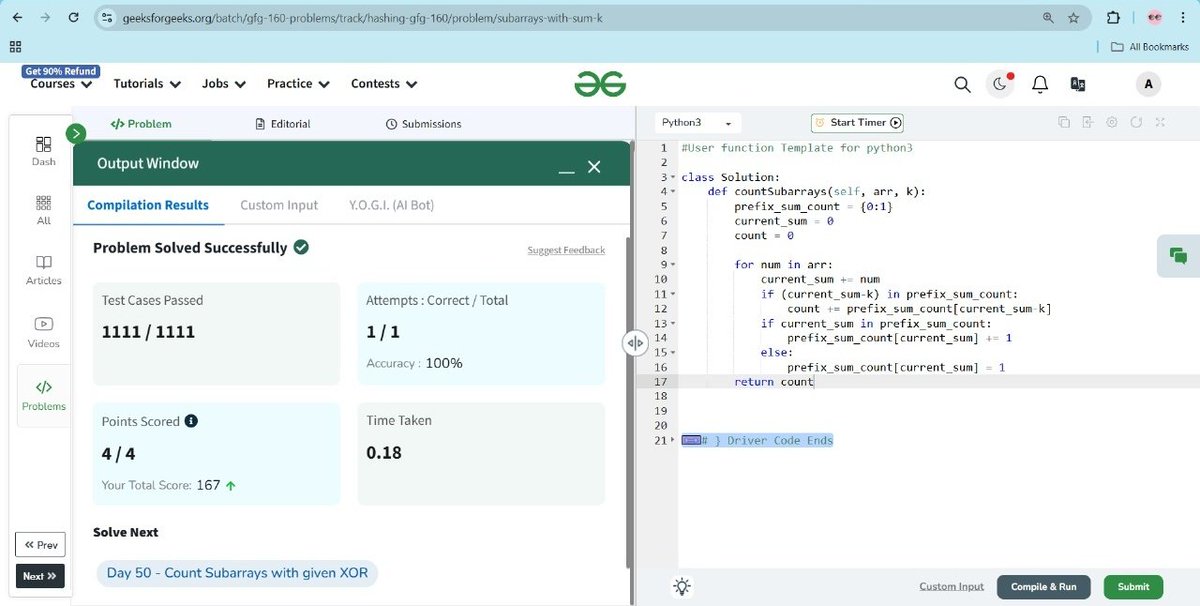This screenshot has width=1200, height=606.
Task: Switch to the Submissions tab
Action: coord(423,124)
